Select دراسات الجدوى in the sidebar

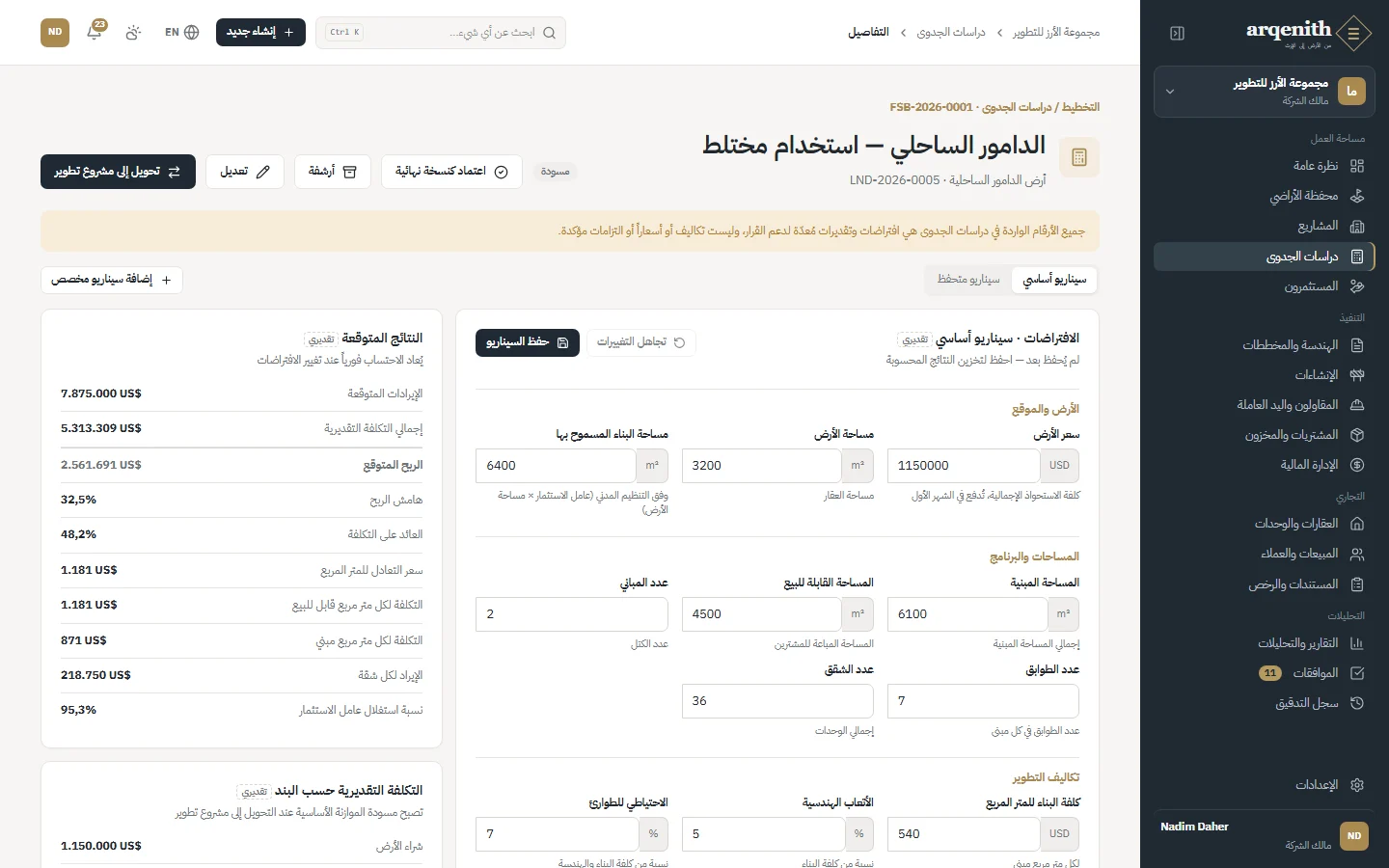tap(1265, 257)
